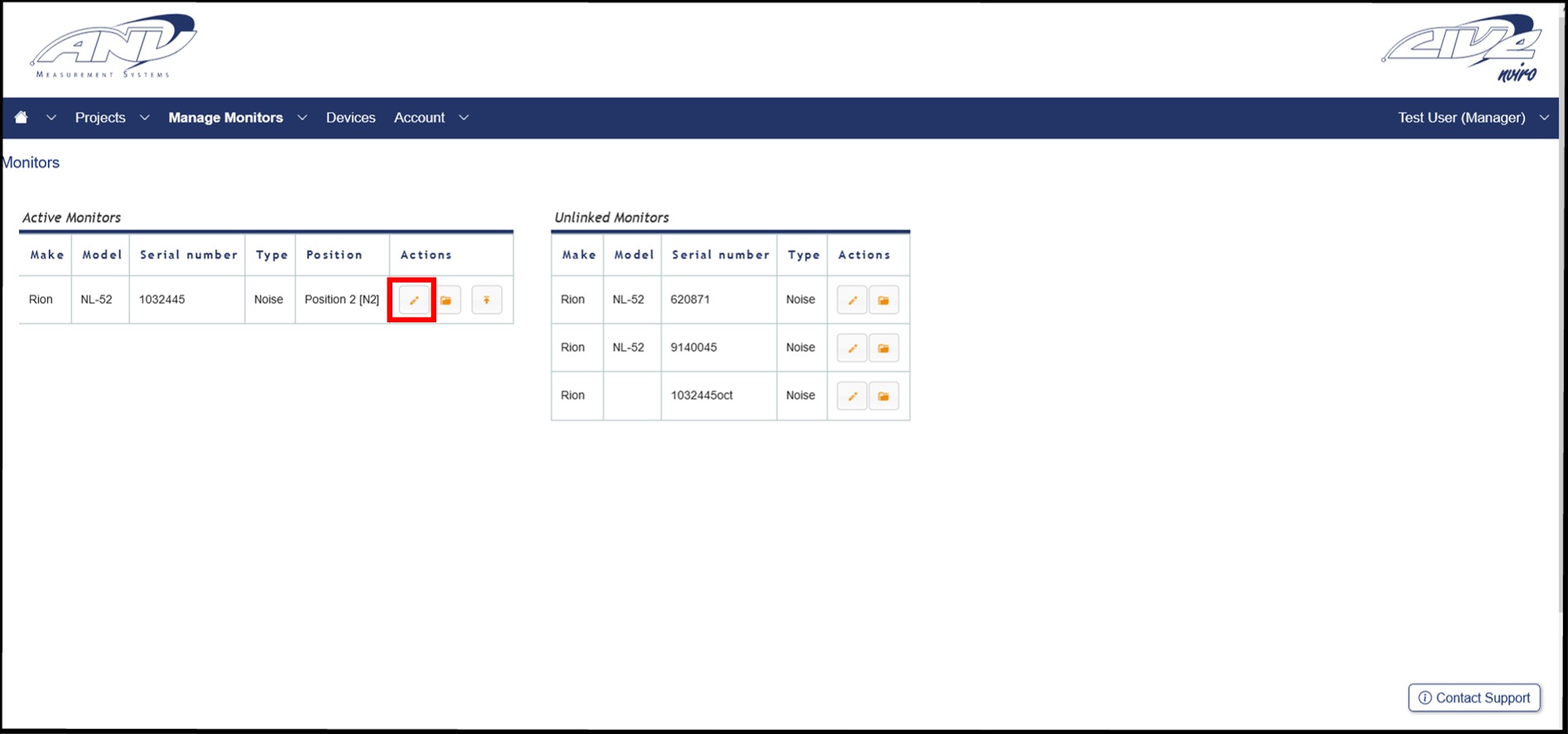The image size is (1568, 734).
Task: Open the Manage Monitors menu
Action: click(x=226, y=117)
